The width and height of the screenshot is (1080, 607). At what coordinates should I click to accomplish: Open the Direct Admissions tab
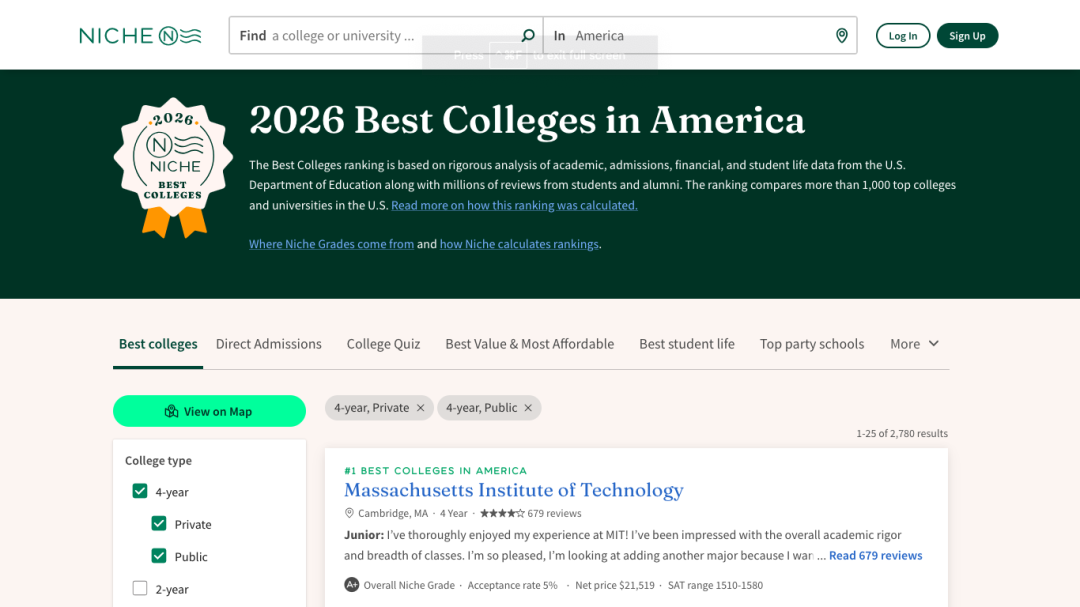(x=269, y=344)
